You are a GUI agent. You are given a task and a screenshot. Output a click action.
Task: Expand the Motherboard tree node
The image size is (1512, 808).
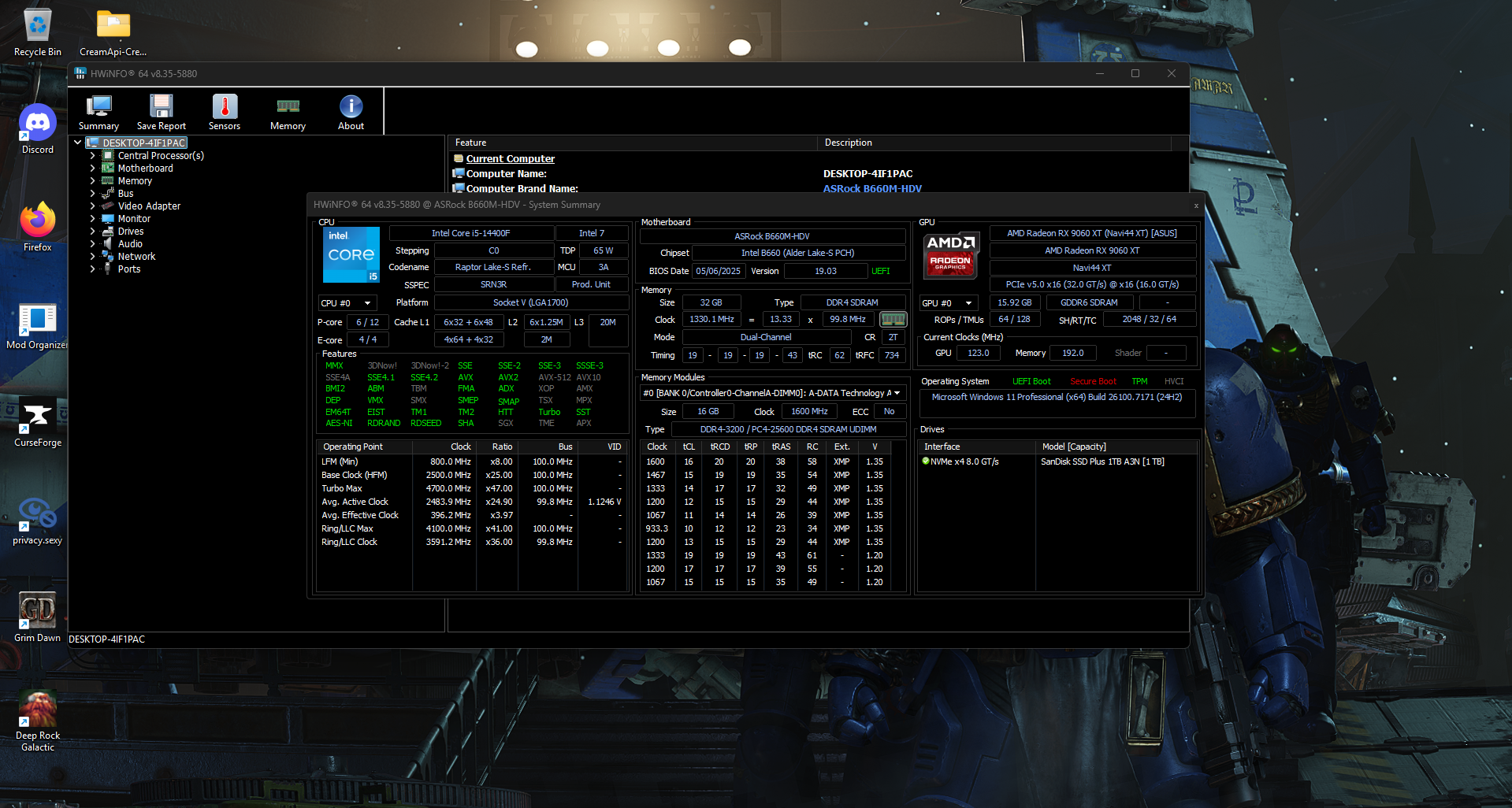click(92, 168)
